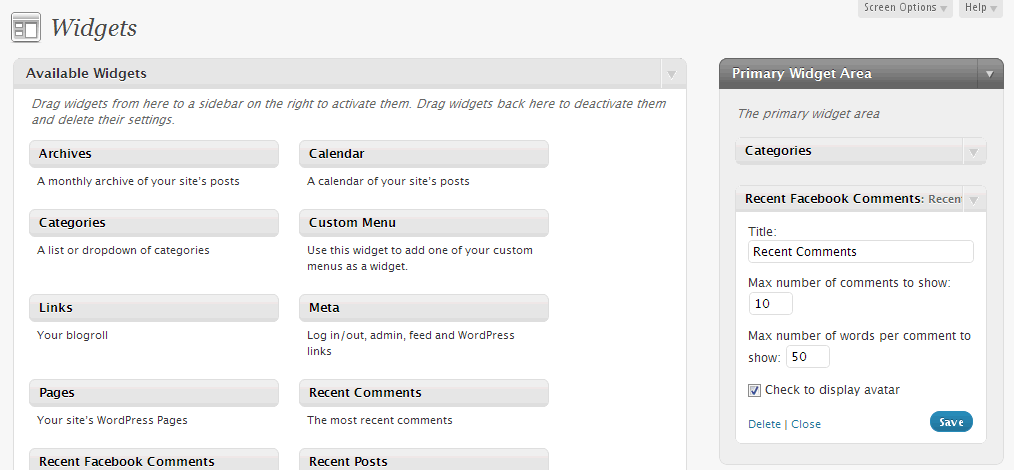This screenshot has height=470, width=1014.
Task: Expand the Categories widget in sidebar
Action: [973, 152]
